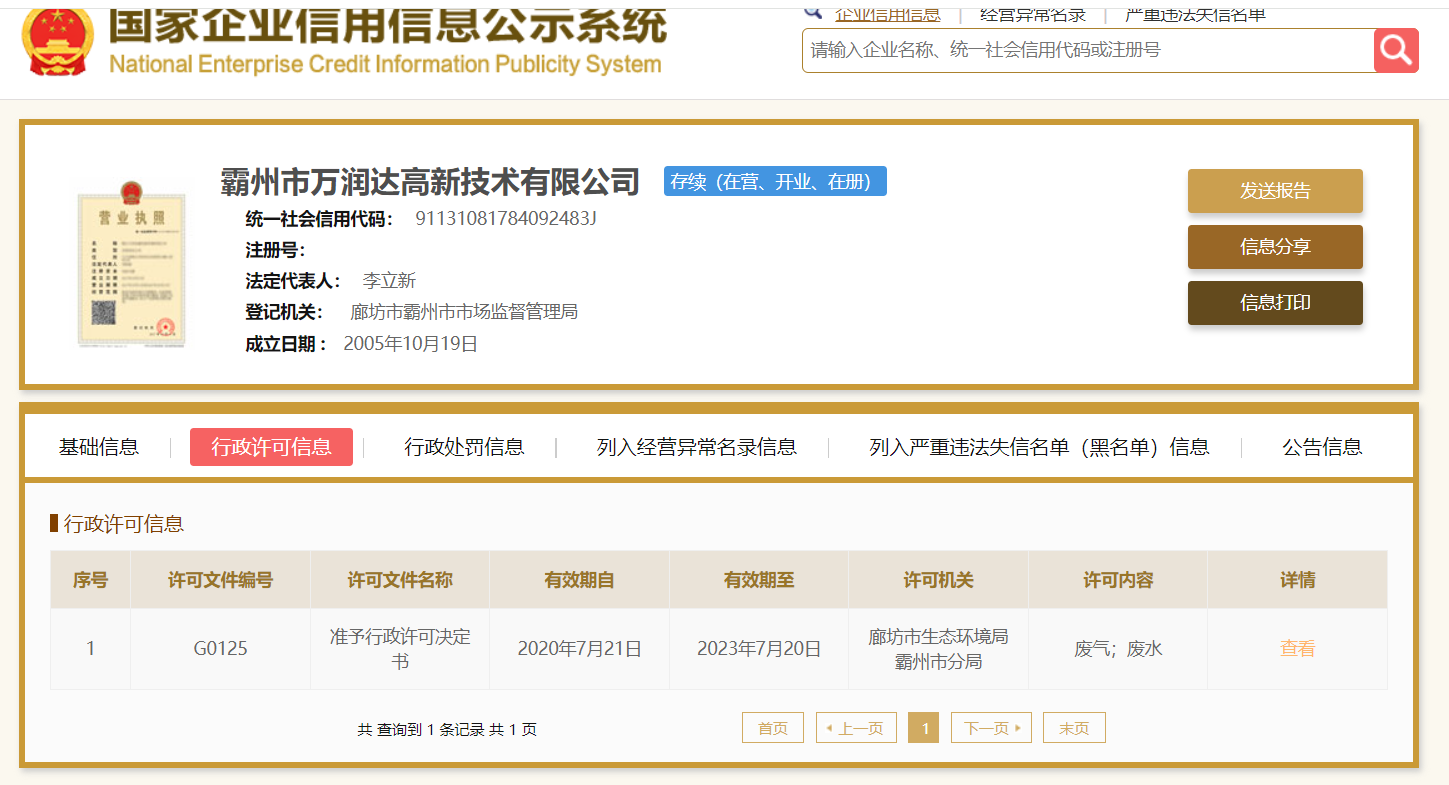
Task: Switch to the 基础信息 tab
Action: click(99, 447)
